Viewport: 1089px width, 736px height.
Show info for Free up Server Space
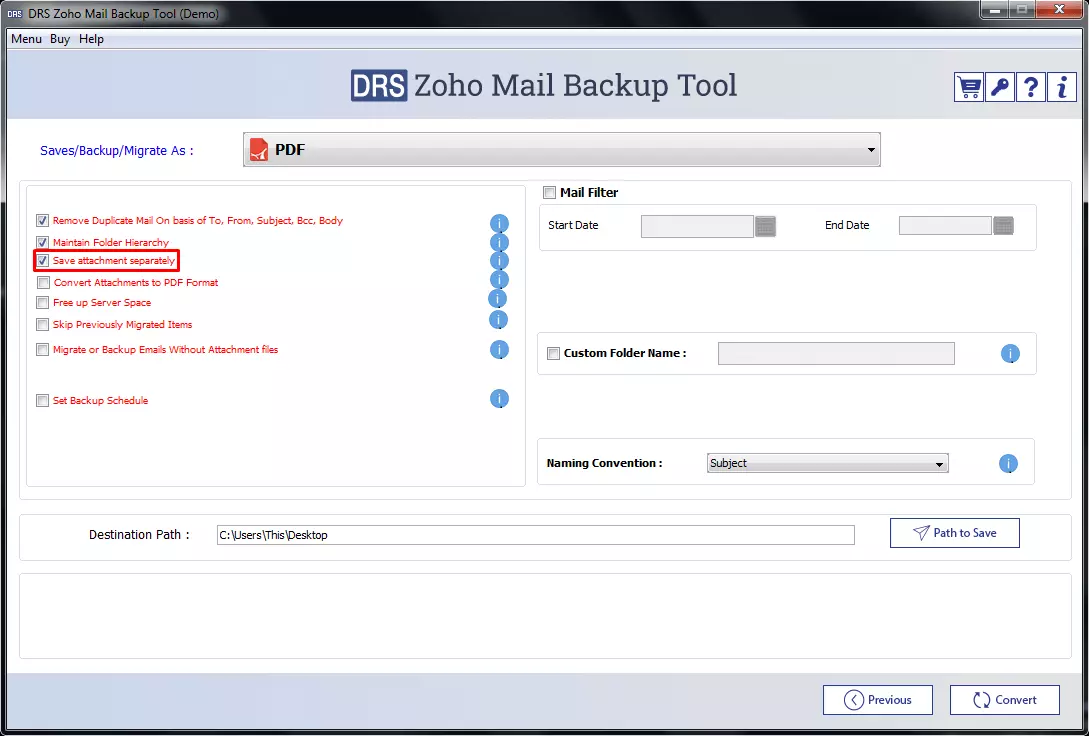click(x=497, y=299)
